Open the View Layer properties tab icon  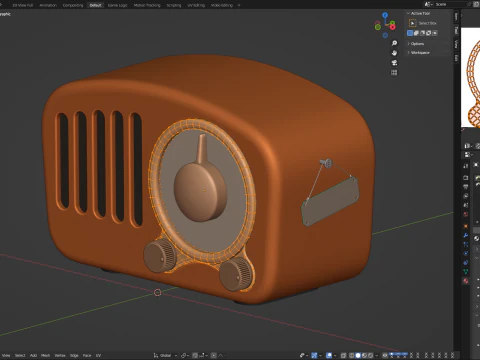point(466,196)
